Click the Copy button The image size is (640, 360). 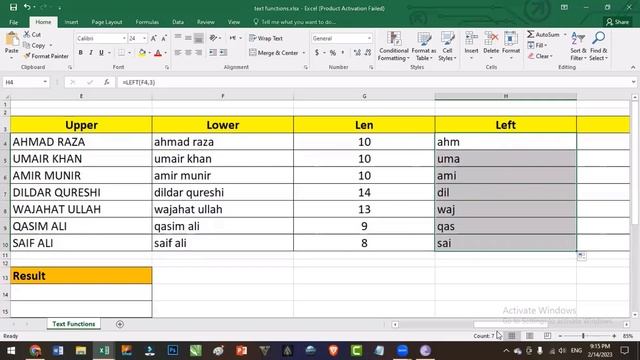(x=34, y=45)
